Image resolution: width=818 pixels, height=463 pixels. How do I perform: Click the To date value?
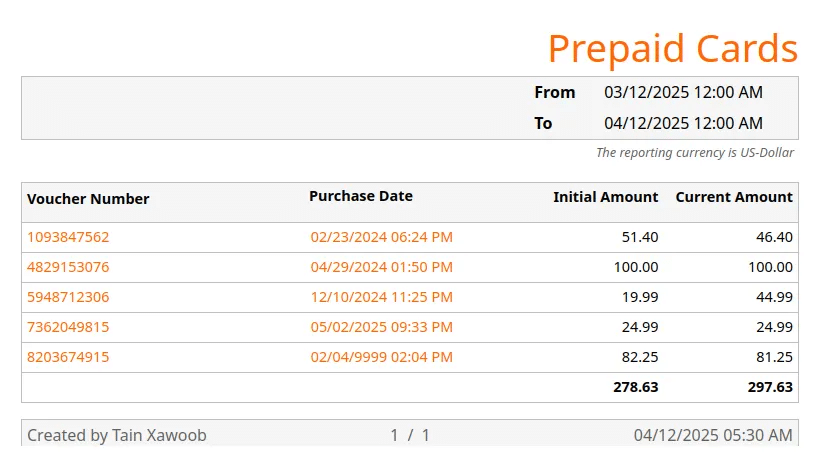(683, 123)
